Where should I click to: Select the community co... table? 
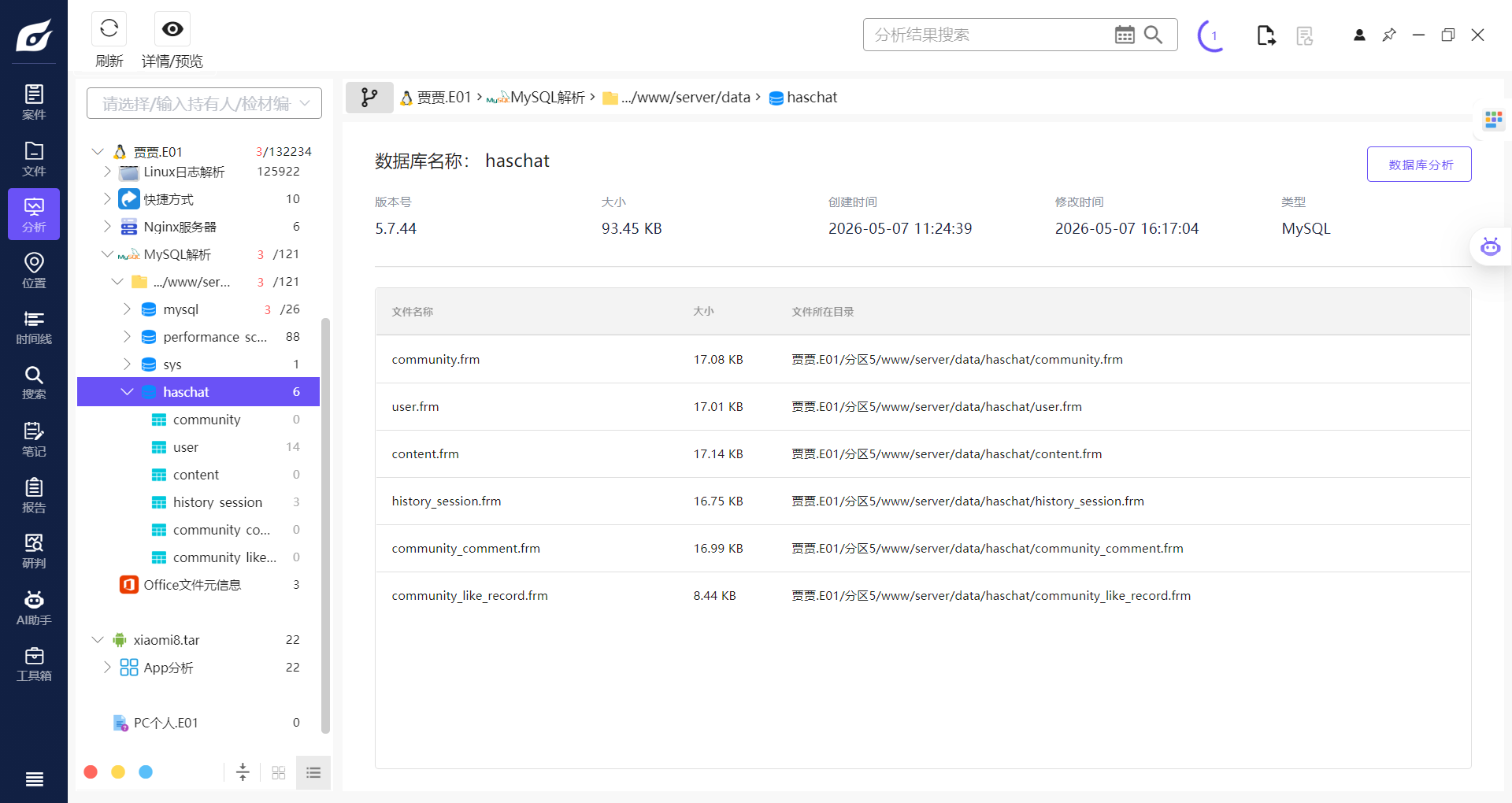point(198,530)
